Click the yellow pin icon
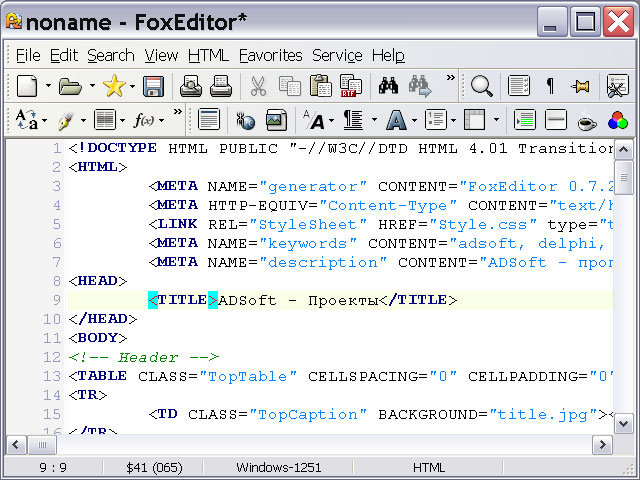The height and width of the screenshot is (480, 640). click(x=580, y=86)
